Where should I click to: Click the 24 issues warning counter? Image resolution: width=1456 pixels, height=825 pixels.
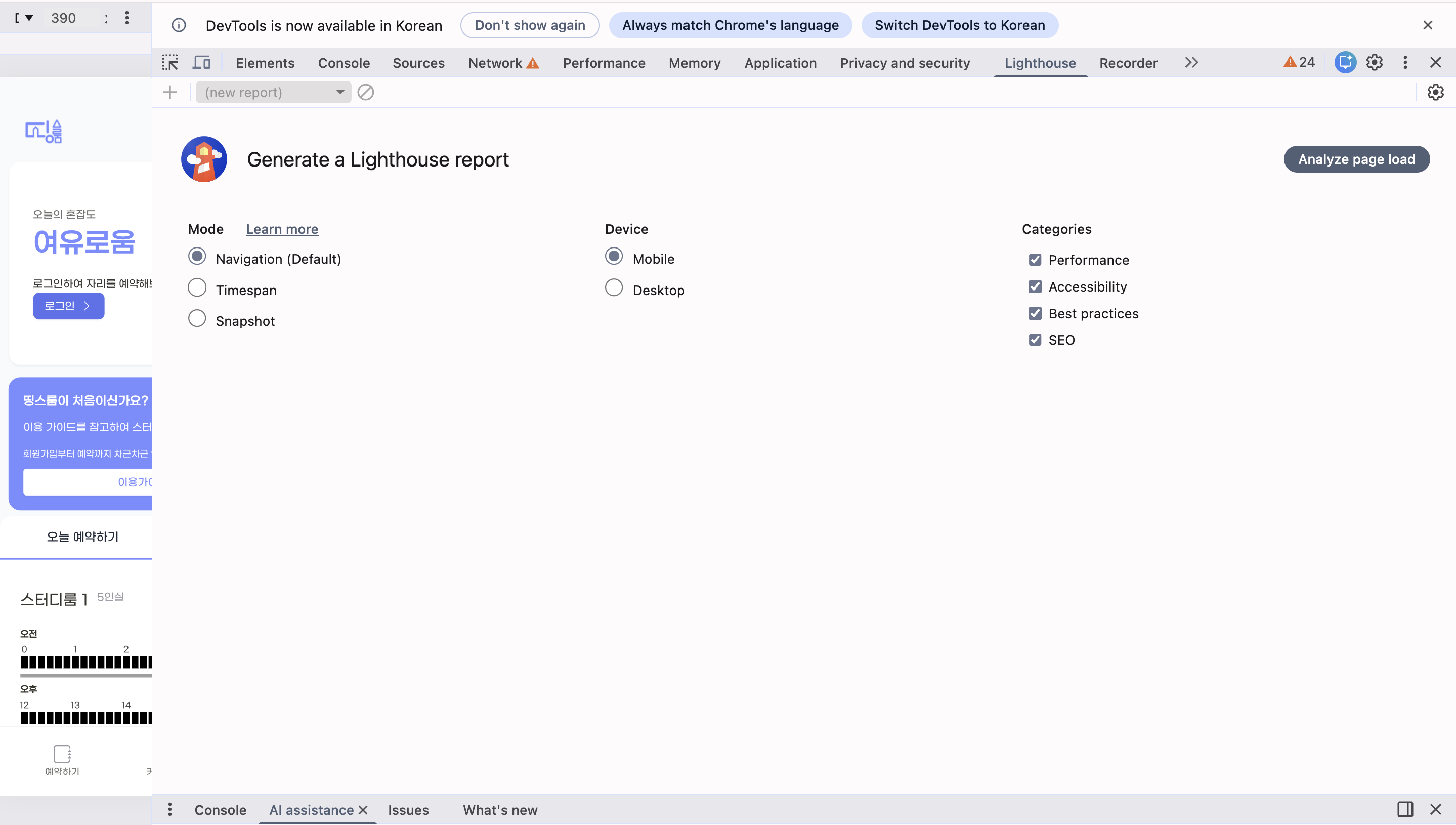[1299, 62]
